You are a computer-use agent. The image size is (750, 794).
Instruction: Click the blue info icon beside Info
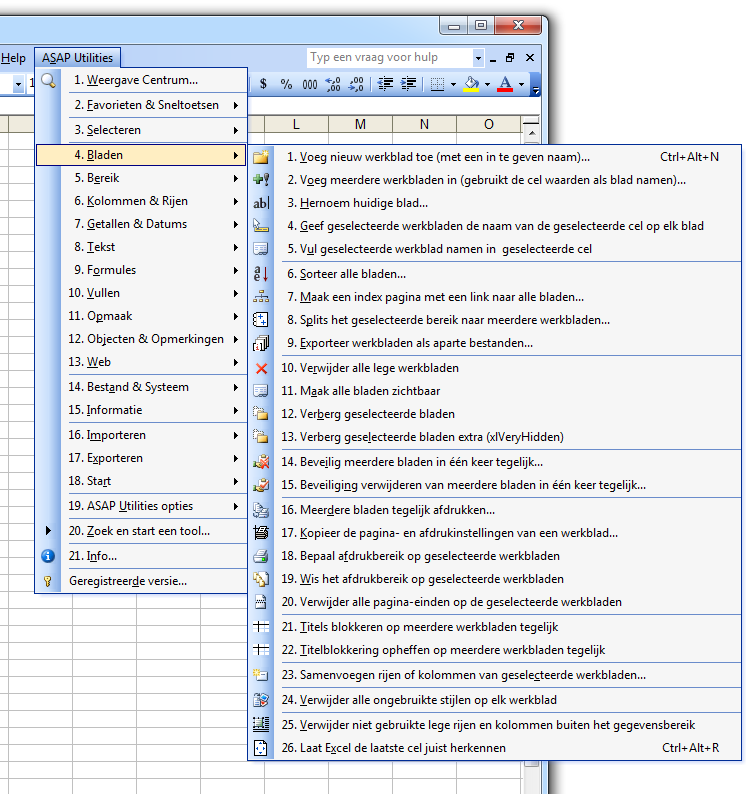(48, 556)
